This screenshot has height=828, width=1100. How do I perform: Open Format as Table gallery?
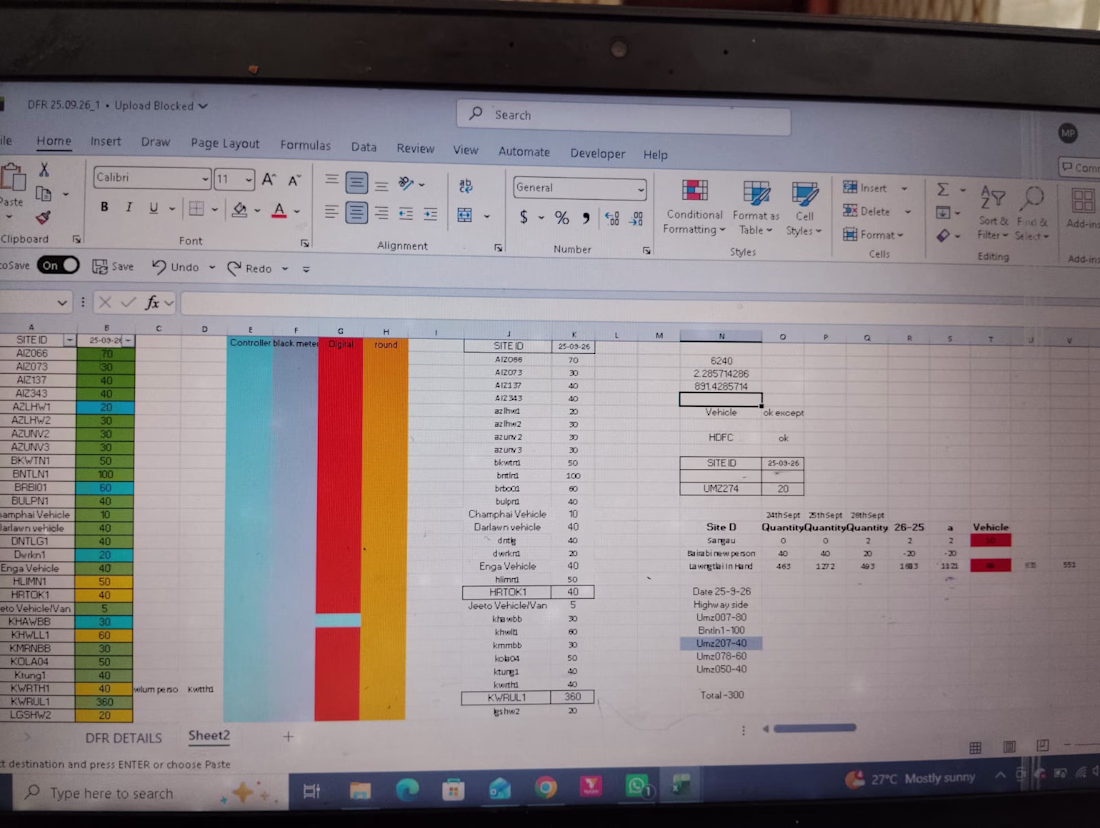(756, 208)
